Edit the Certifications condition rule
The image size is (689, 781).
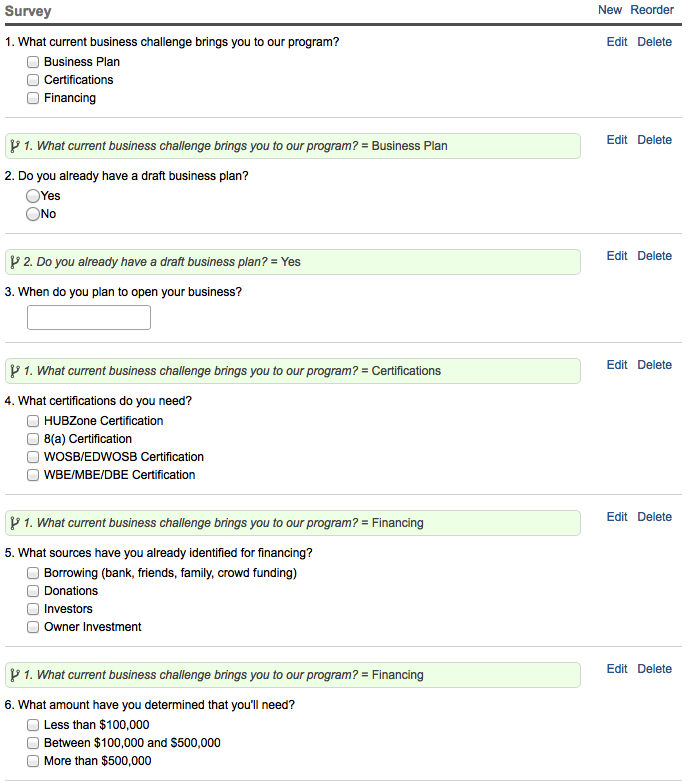[617, 365]
